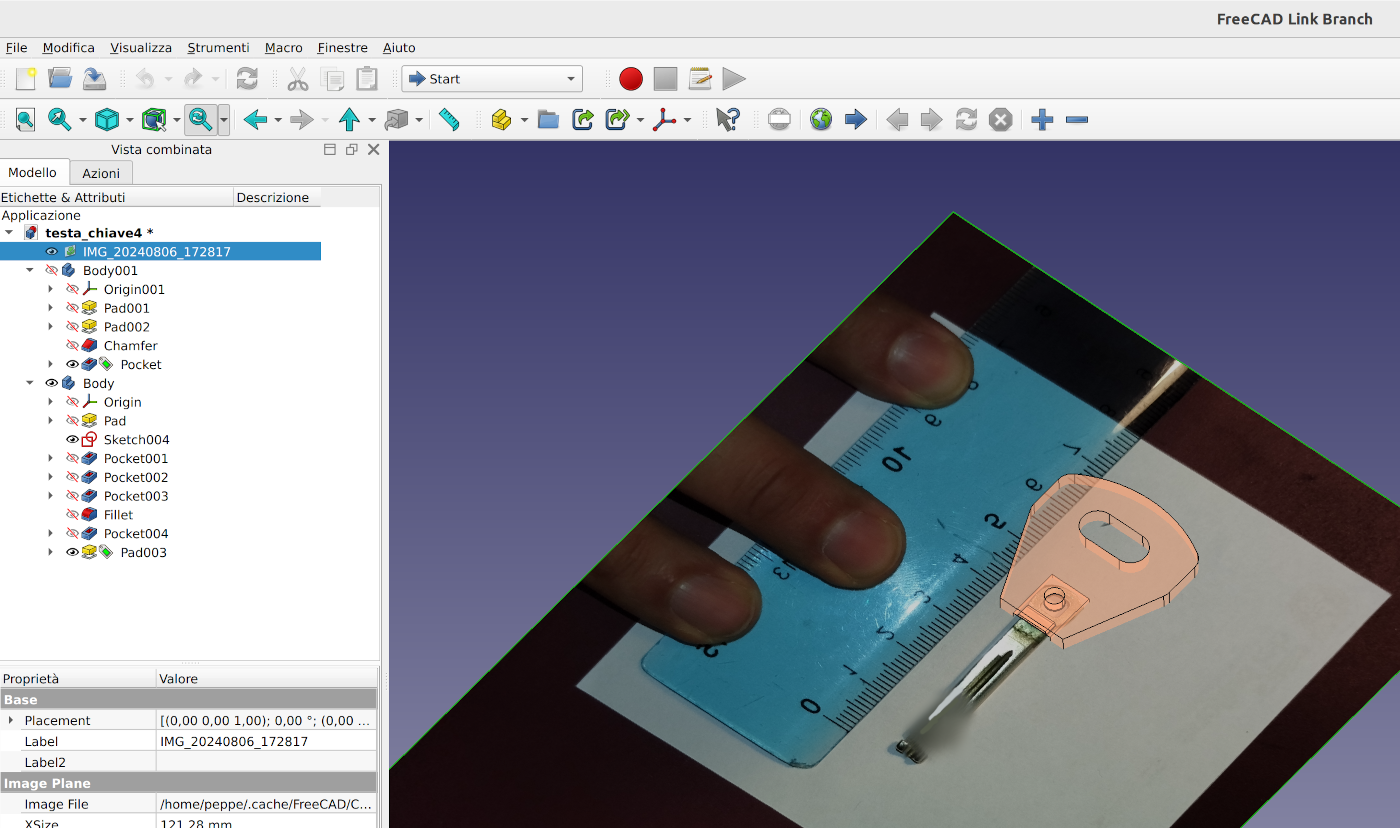
Task: Toggle visibility eye of Body001
Action: (x=52, y=271)
